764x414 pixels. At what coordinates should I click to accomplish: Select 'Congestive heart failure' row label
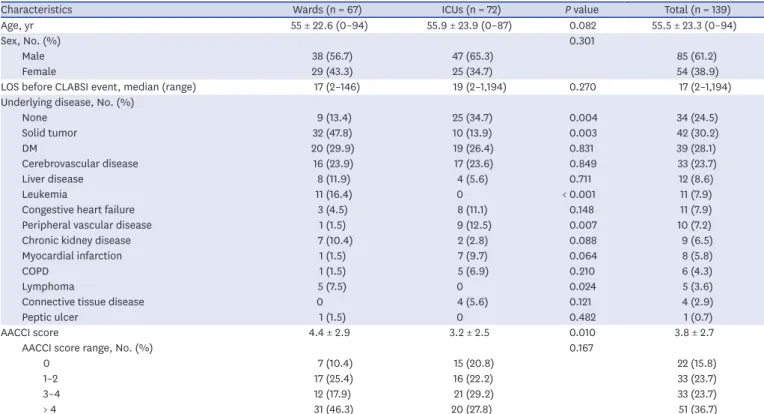[78, 209]
